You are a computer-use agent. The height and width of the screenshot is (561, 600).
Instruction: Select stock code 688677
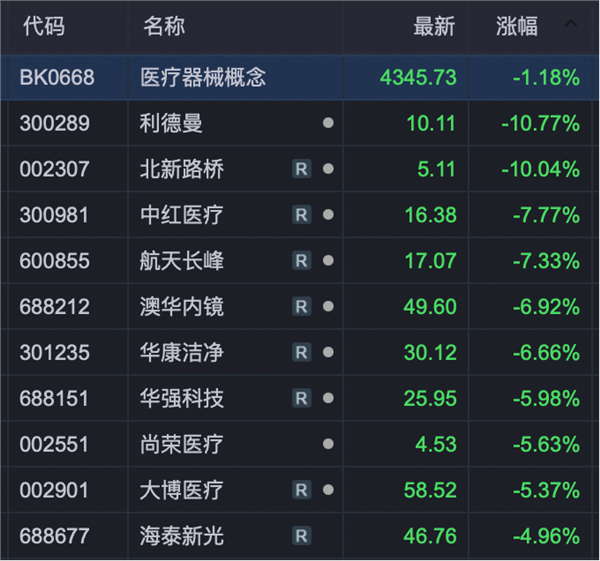click(x=54, y=536)
